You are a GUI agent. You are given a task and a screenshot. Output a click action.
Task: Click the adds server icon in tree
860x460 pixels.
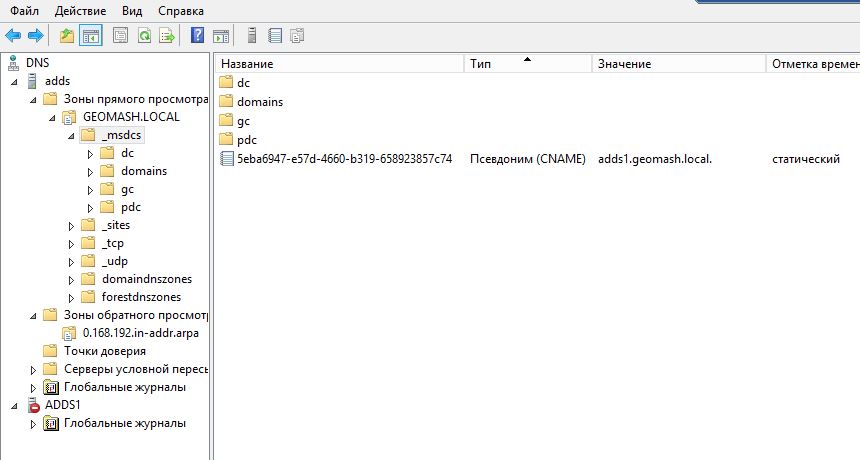[x=33, y=81]
